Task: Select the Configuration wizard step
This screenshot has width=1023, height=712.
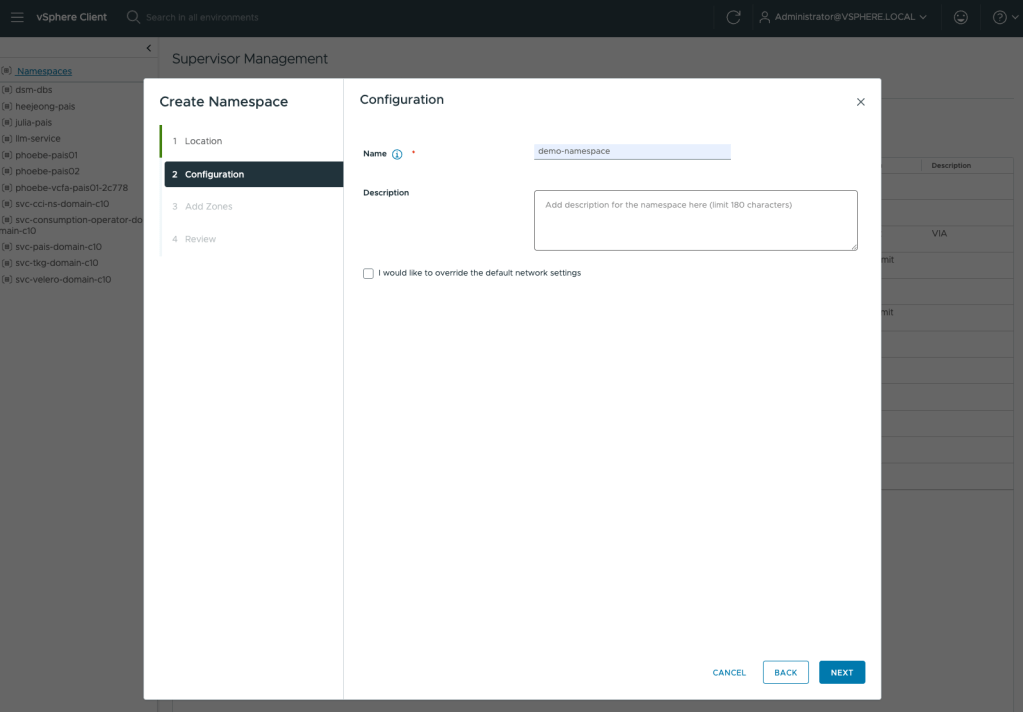Action: click(214, 174)
